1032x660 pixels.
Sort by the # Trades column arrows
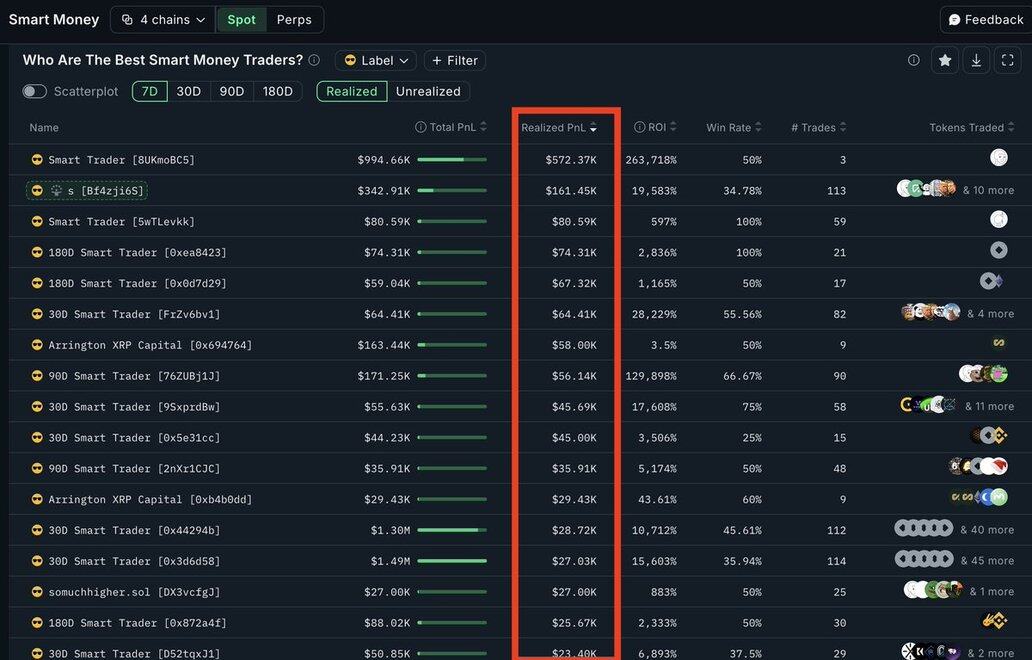844,127
